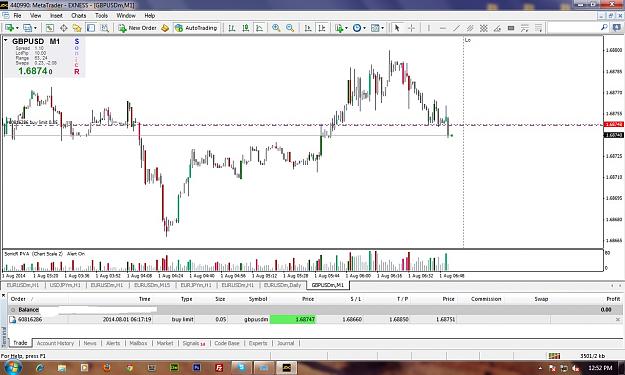The height and width of the screenshot is (375, 625).
Task: Open Windows Start button
Action: click(x=12, y=367)
